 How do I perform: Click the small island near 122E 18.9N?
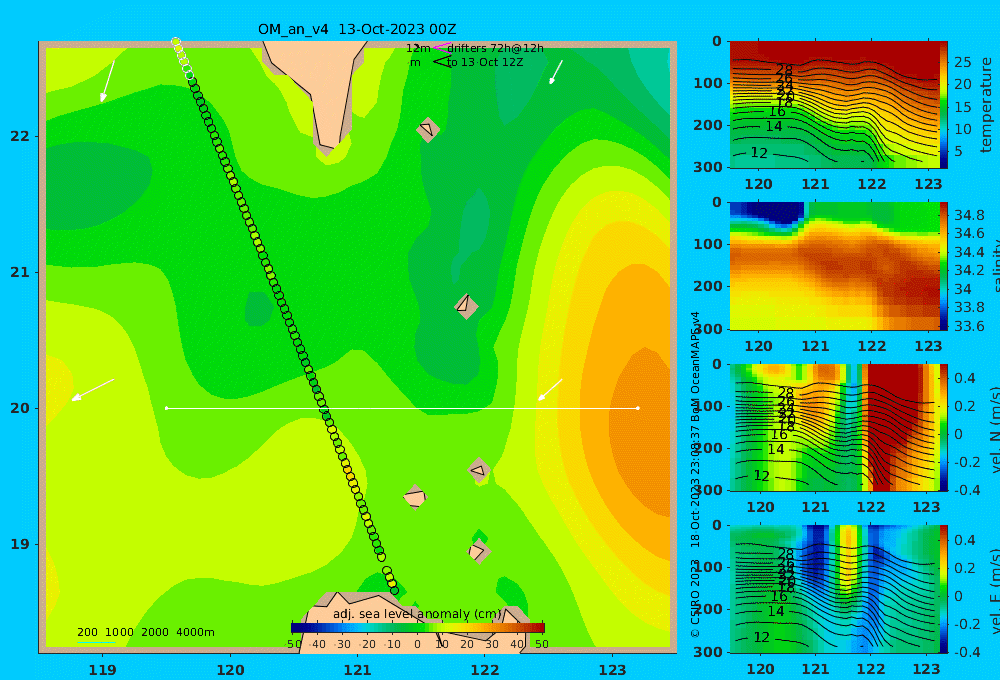coord(479,551)
